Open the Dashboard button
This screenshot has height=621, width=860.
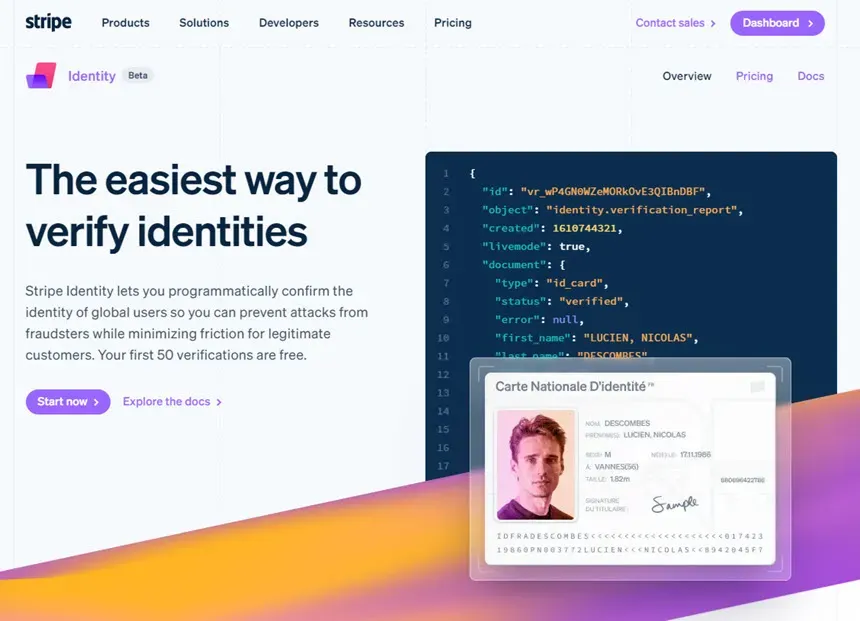coord(777,23)
